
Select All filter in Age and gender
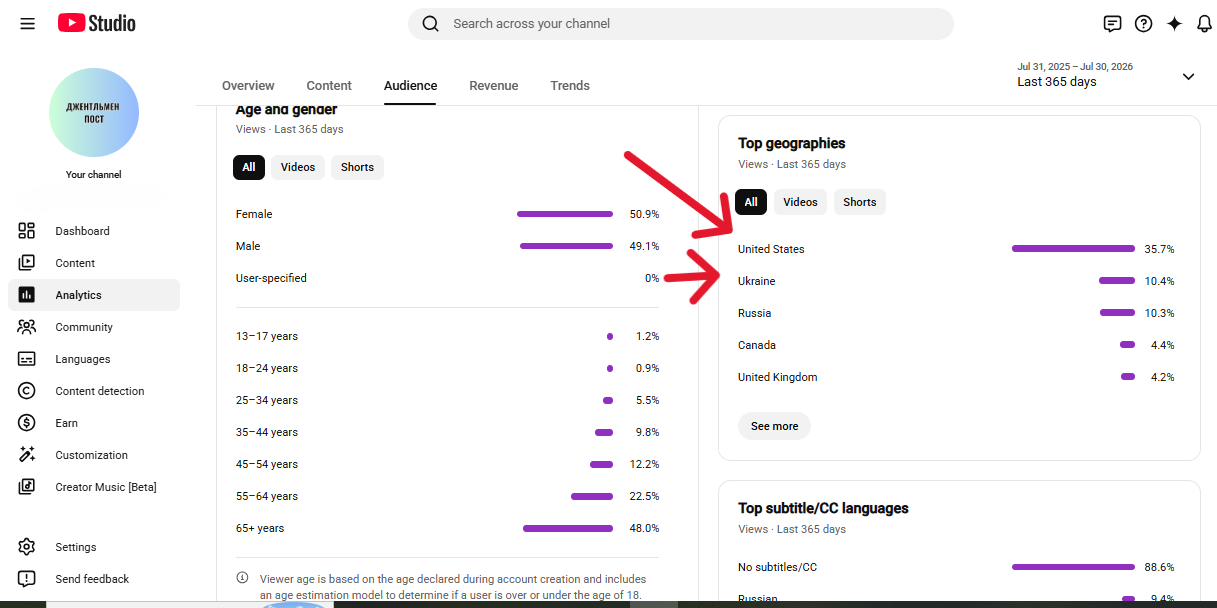(249, 167)
